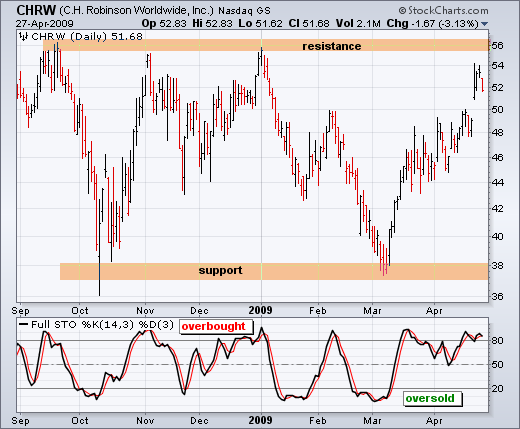520x429 pixels.
Task: Click the blue dropdown arrow beside Chg value
Action: point(485,24)
